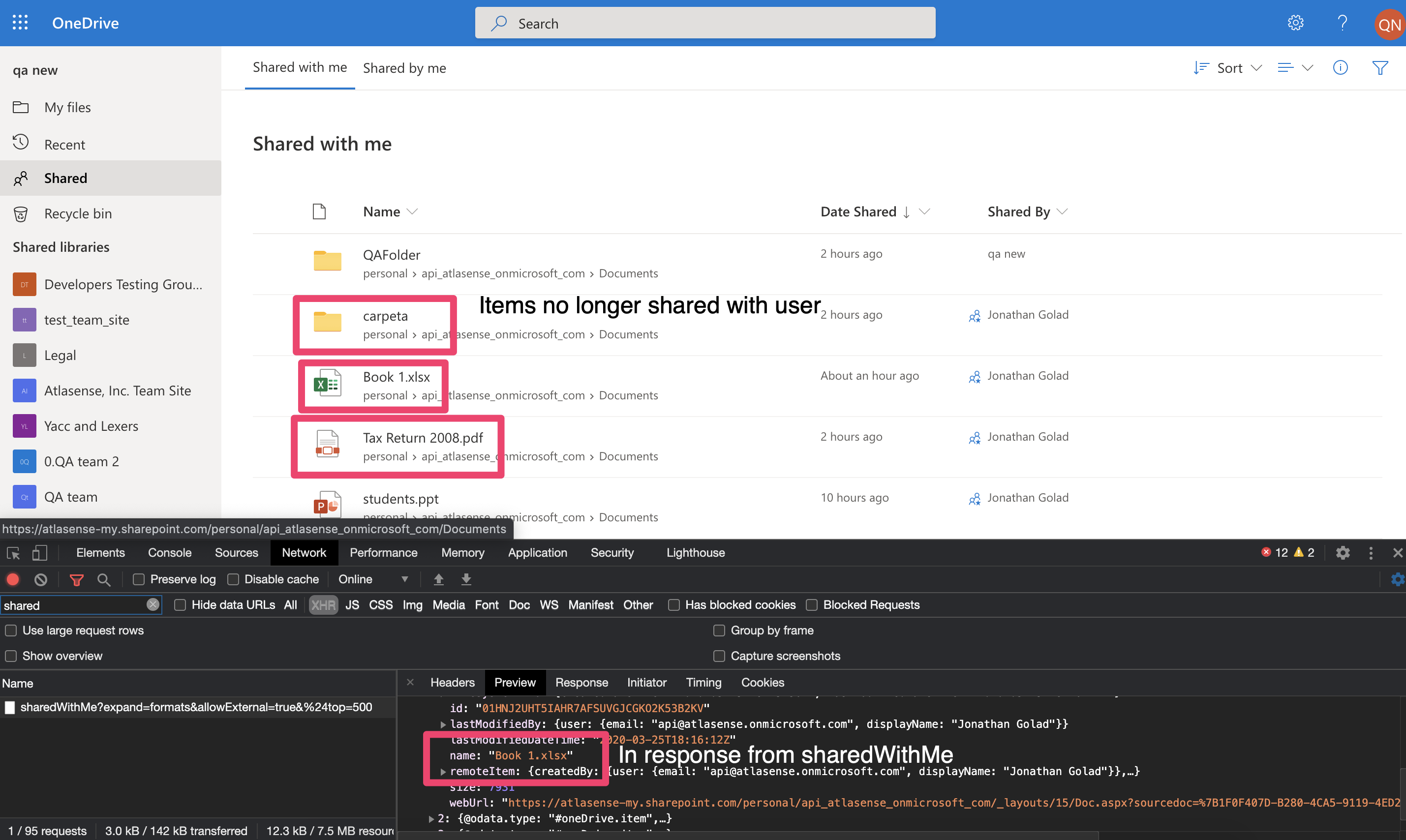Image resolution: width=1406 pixels, height=840 pixels.
Task: Enable Capture screenshots checkbox
Action: (x=719, y=656)
